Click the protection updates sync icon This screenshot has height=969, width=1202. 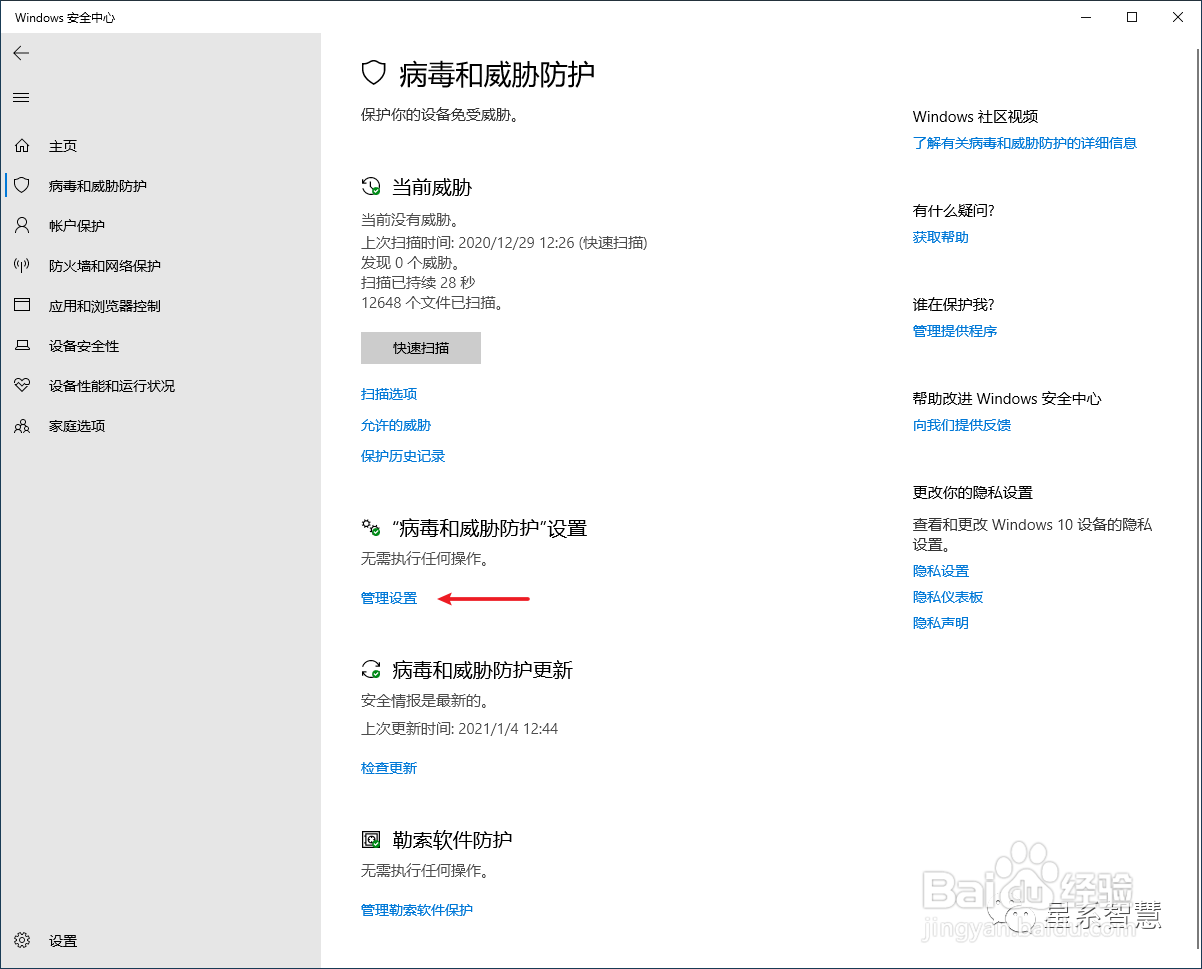pos(371,670)
